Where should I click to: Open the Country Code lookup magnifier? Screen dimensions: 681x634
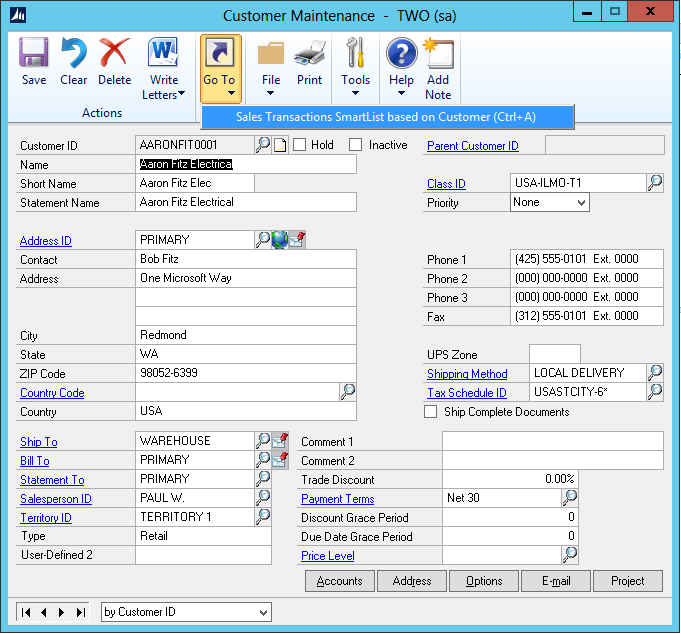347,392
